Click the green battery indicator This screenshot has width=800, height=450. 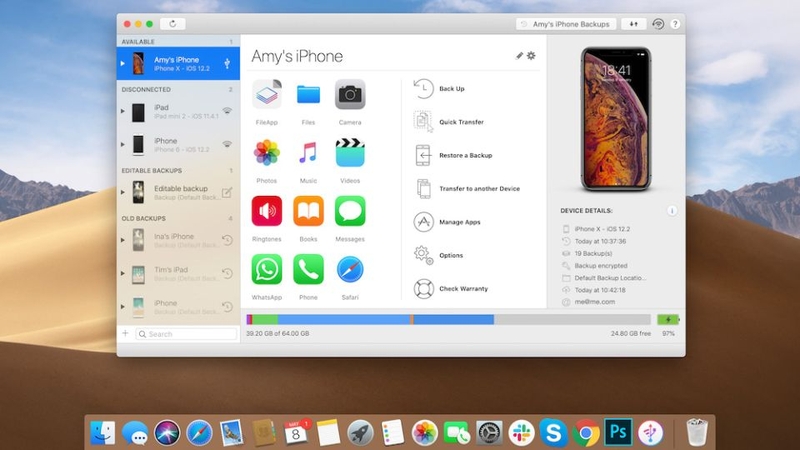click(x=668, y=319)
